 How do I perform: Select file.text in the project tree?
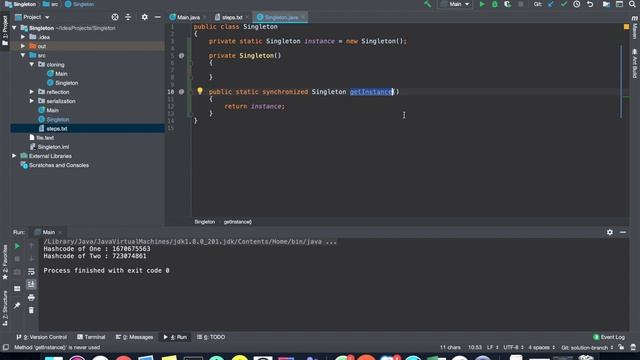pyautogui.click(x=41, y=138)
